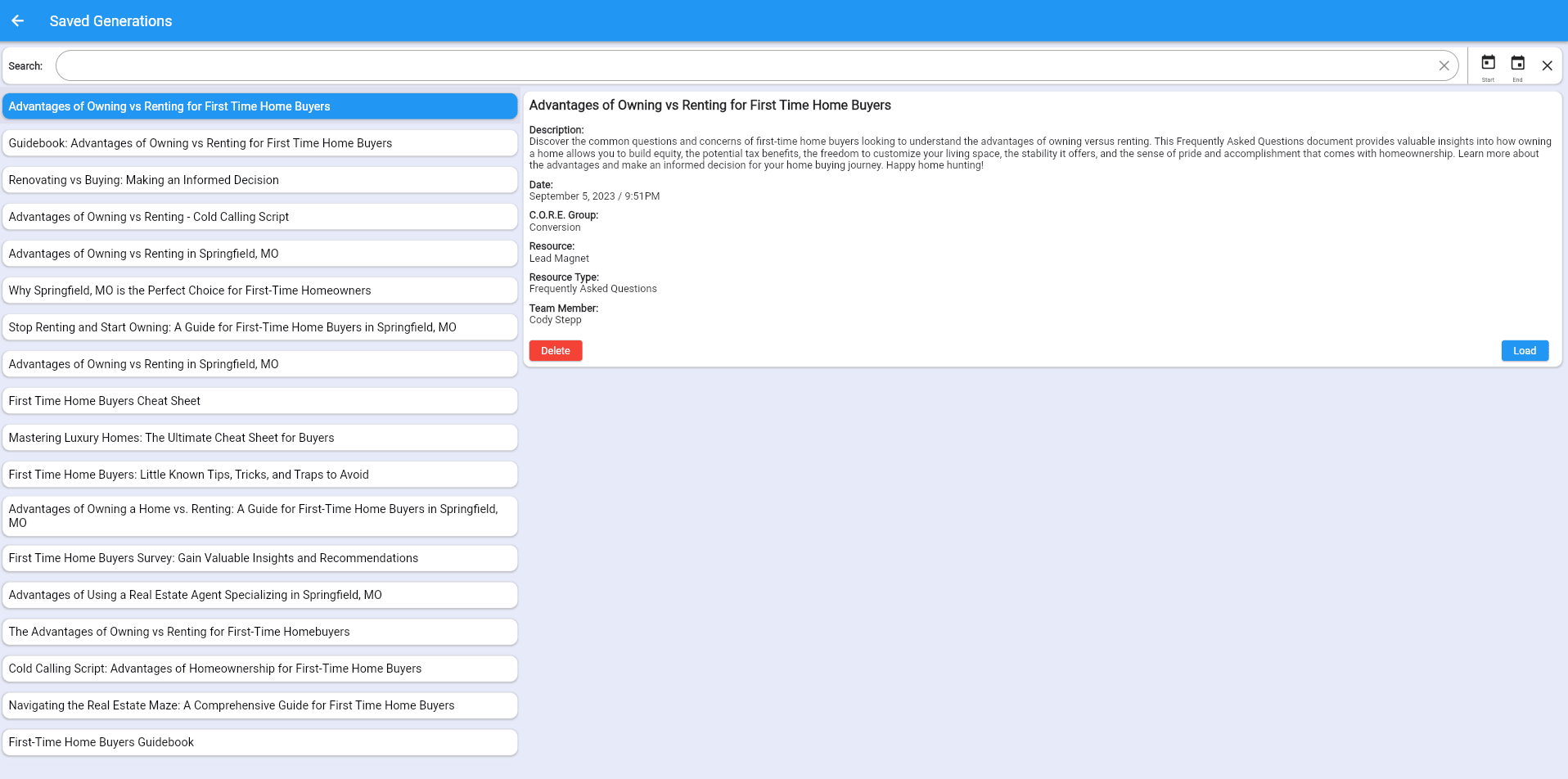Open the First Time Home Buyers Cheat Sheet

coord(259,401)
